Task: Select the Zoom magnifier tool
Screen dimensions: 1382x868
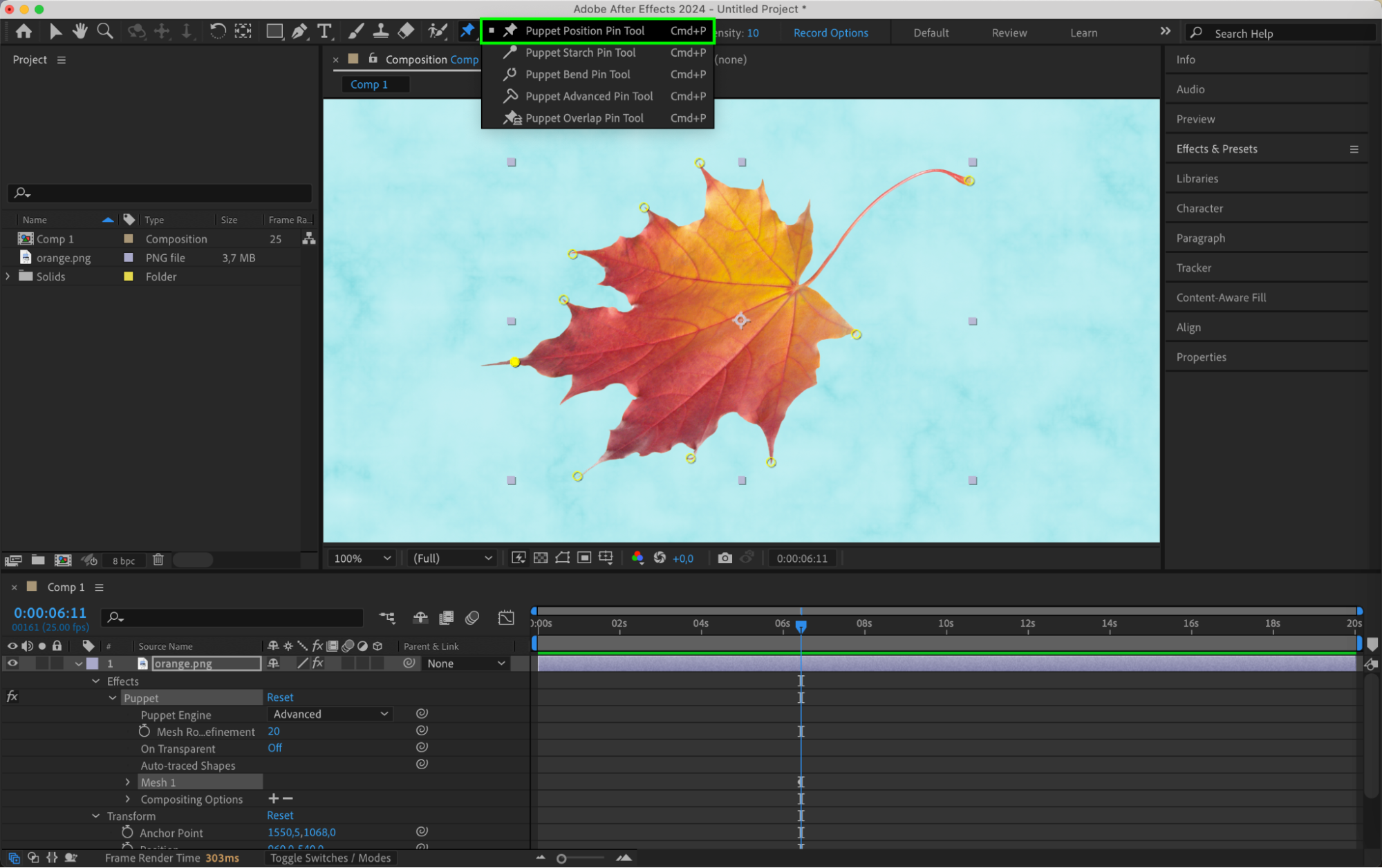Action: [105, 31]
